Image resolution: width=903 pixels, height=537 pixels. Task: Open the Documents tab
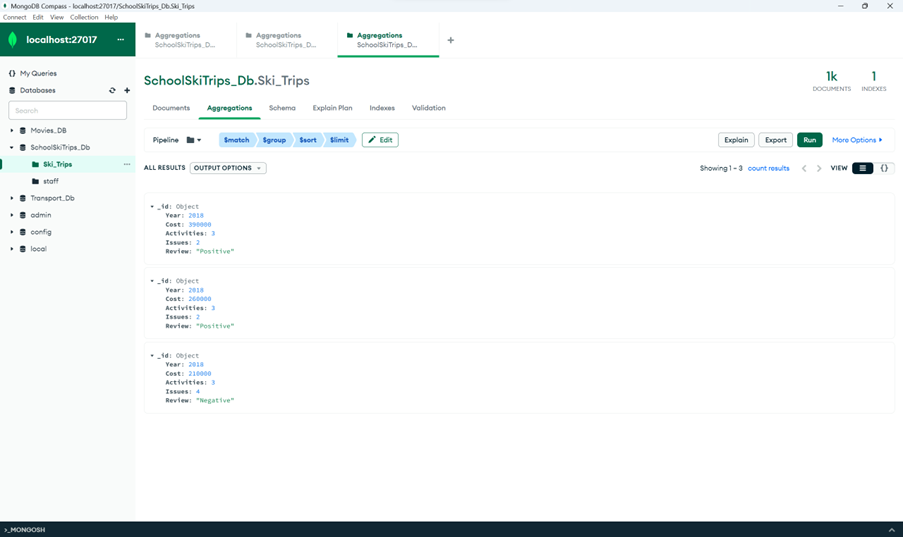click(171, 108)
